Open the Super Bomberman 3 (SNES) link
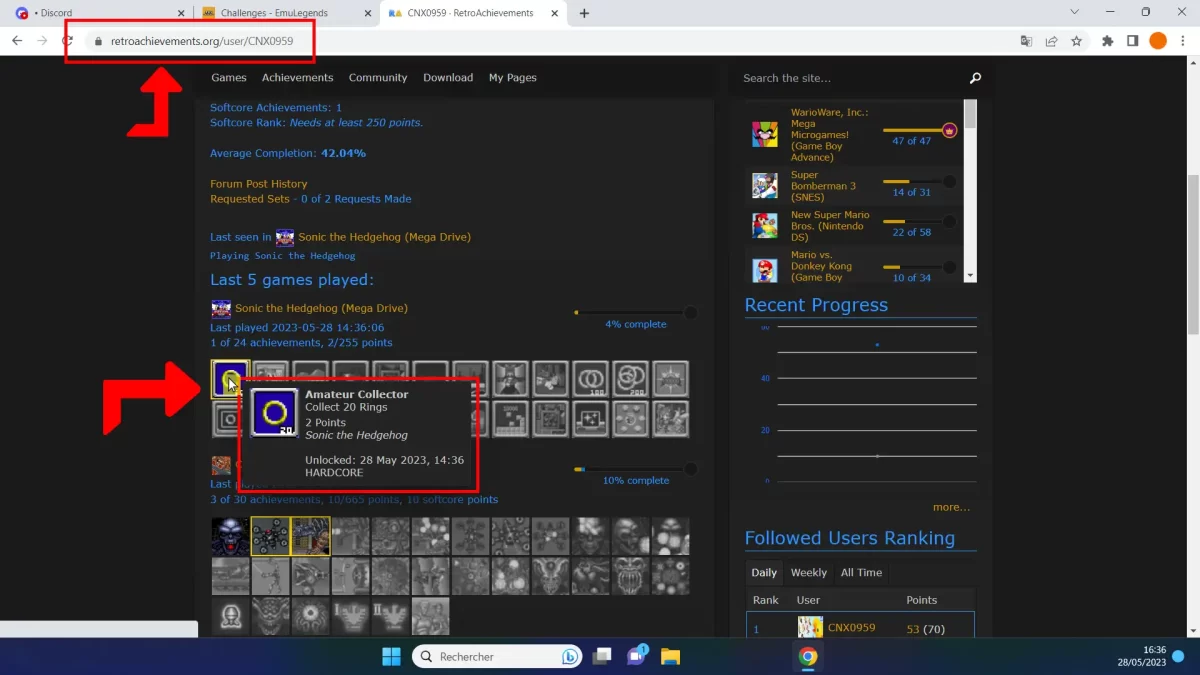The width and height of the screenshot is (1200, 675). click(823, 186)
